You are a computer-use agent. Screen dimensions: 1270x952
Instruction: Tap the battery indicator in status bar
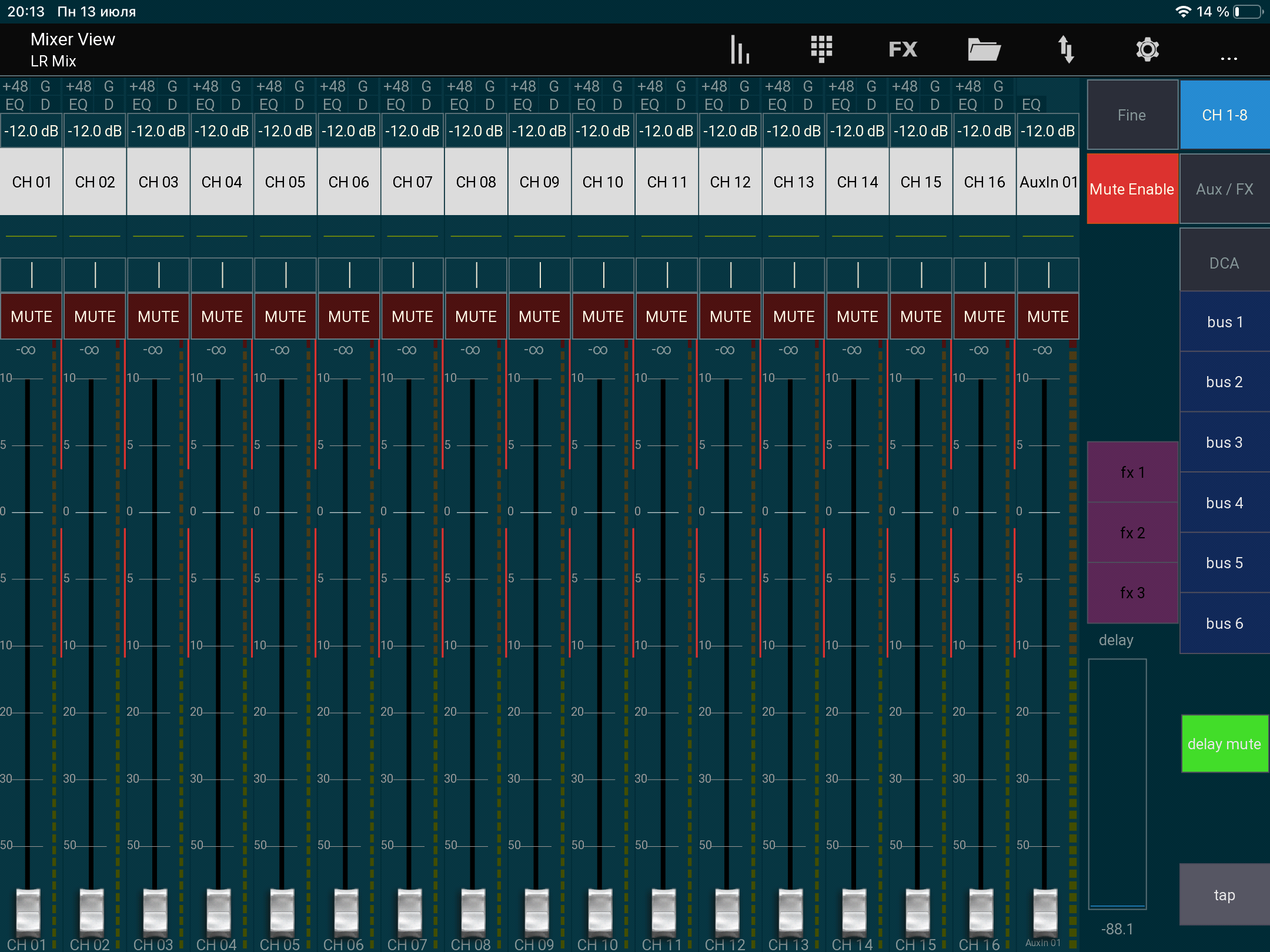click(1248, 12)
